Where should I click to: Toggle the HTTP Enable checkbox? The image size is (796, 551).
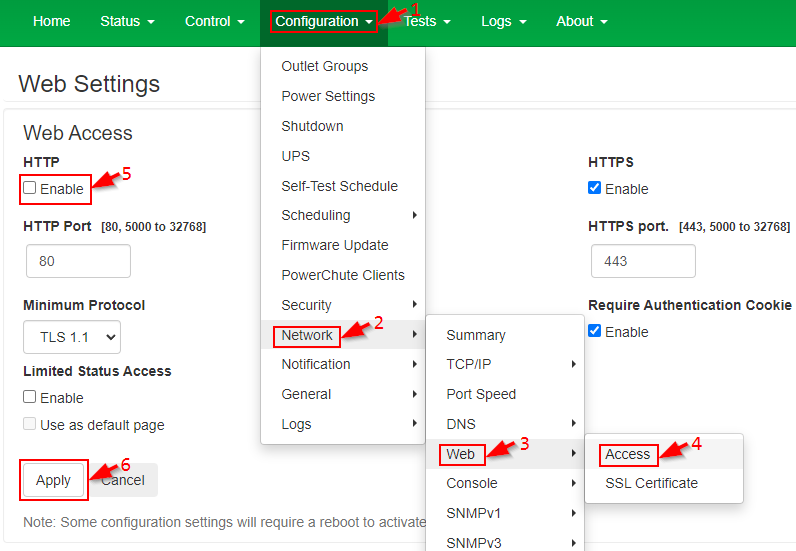pyautogui.click(x=30, y=188)
